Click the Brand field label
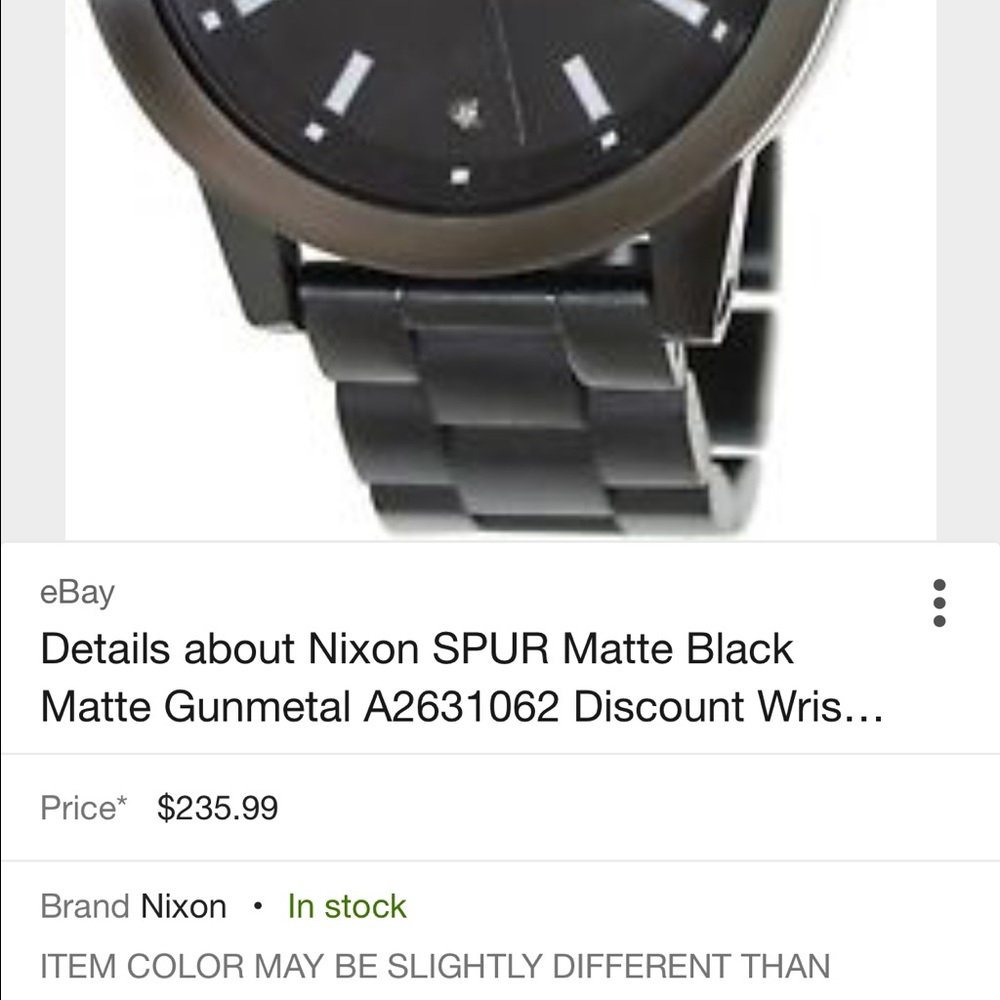The height and width of the screenshot is (1000, 1000). tap(81, 906)
